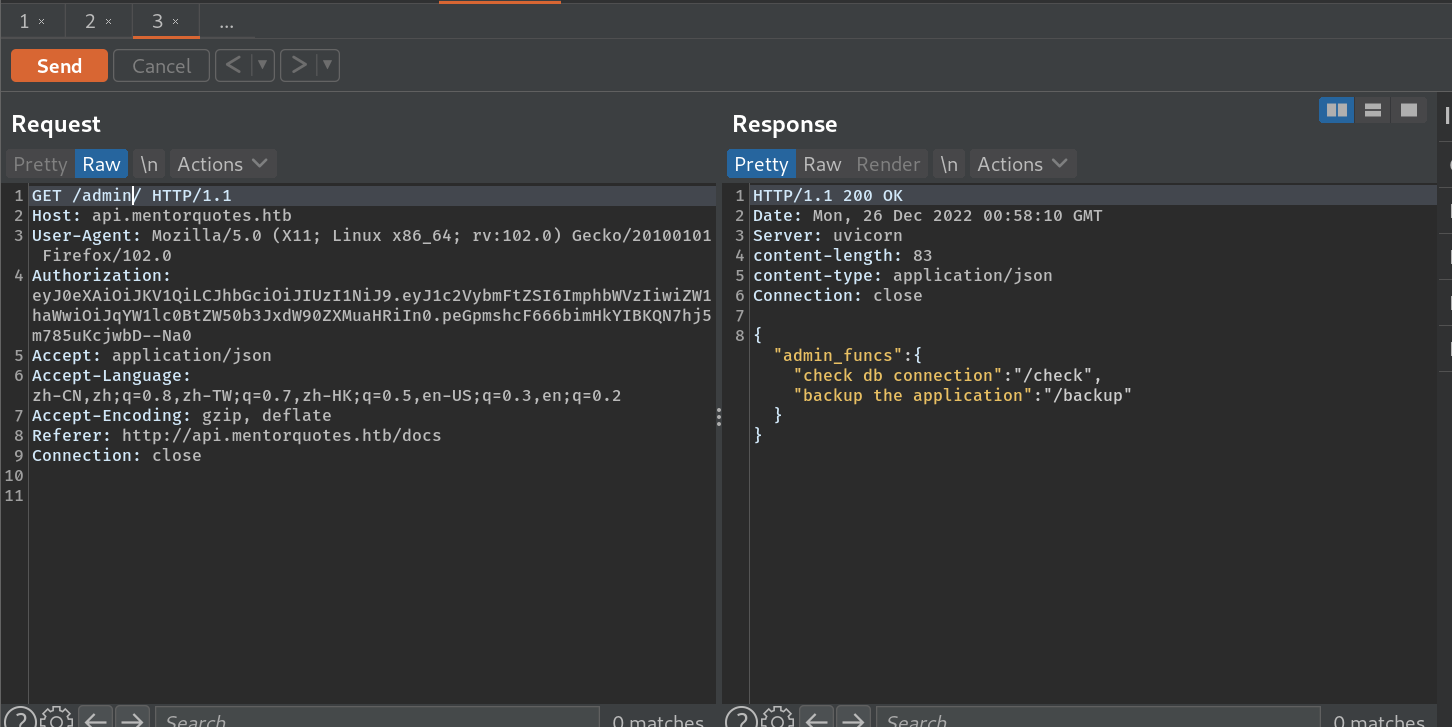This screenshot has height=727, width=1452.
Task: Click the Authorization header name
Action: pos(103,275)
